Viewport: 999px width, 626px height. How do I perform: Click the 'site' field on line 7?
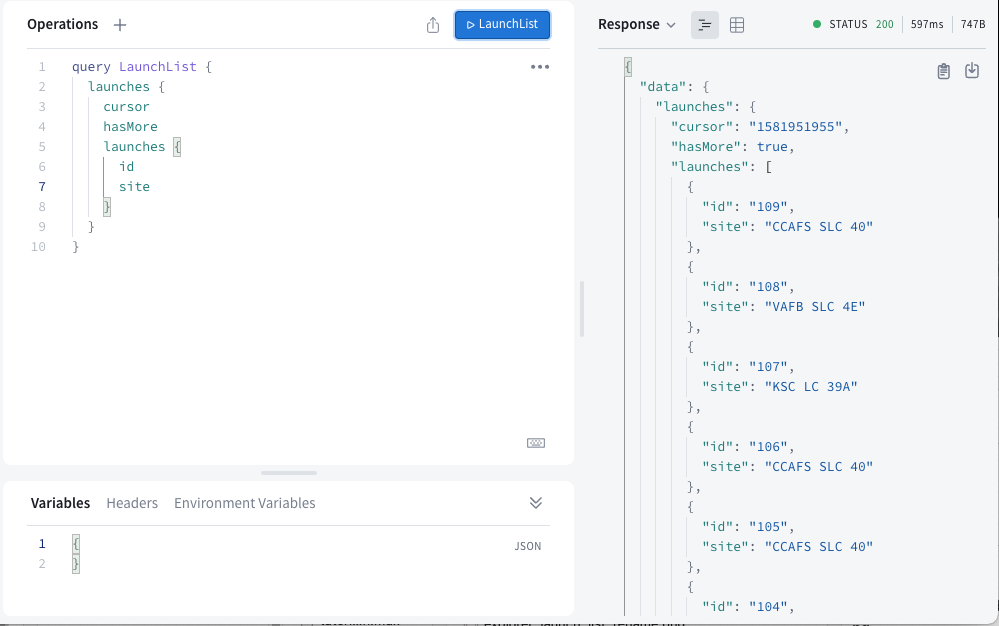pos(134,187)
